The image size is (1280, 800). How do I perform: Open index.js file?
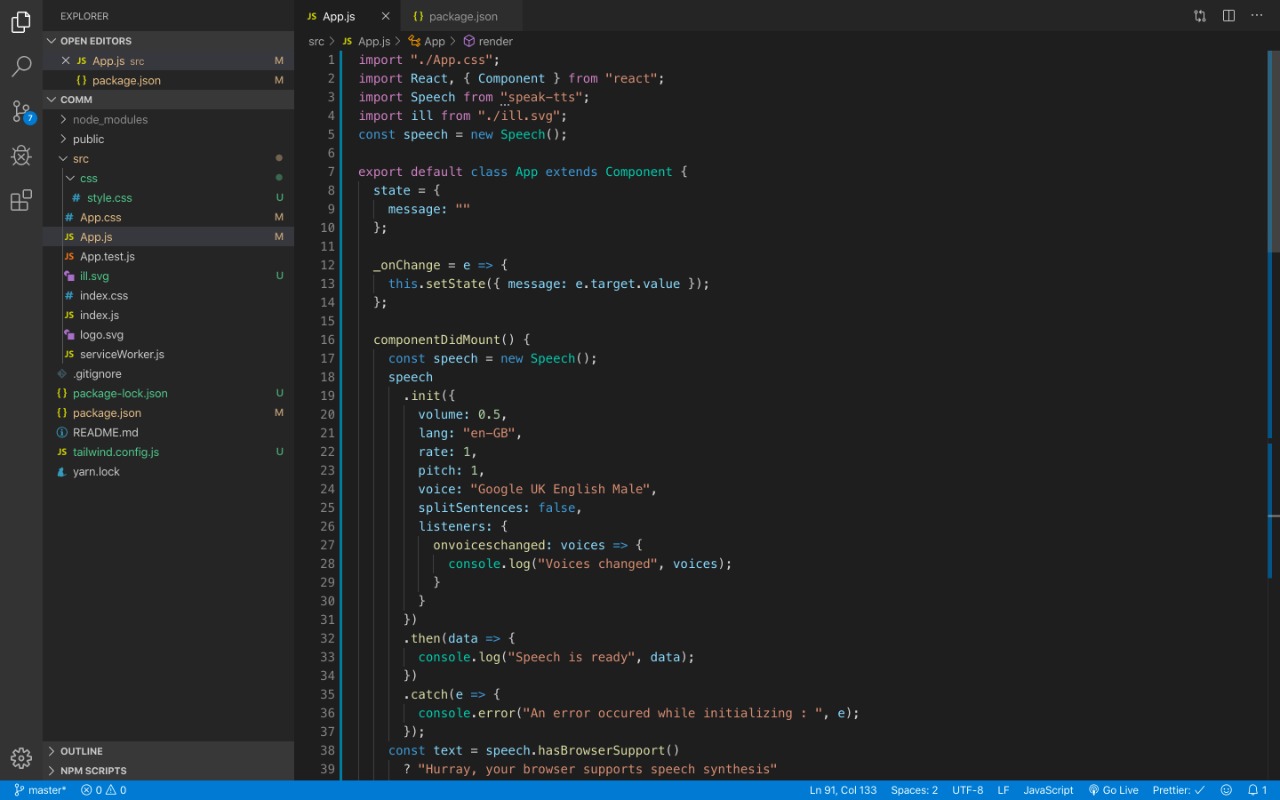[168, 315]
